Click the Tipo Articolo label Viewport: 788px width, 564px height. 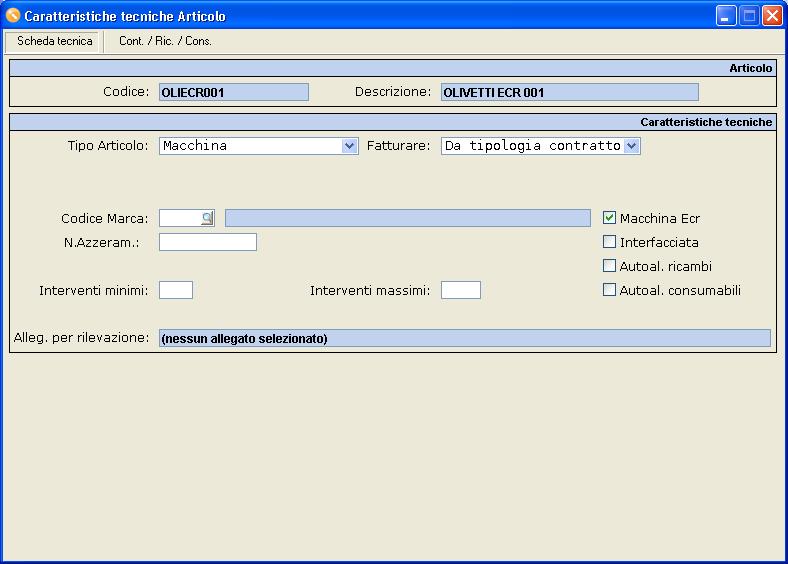108,146
